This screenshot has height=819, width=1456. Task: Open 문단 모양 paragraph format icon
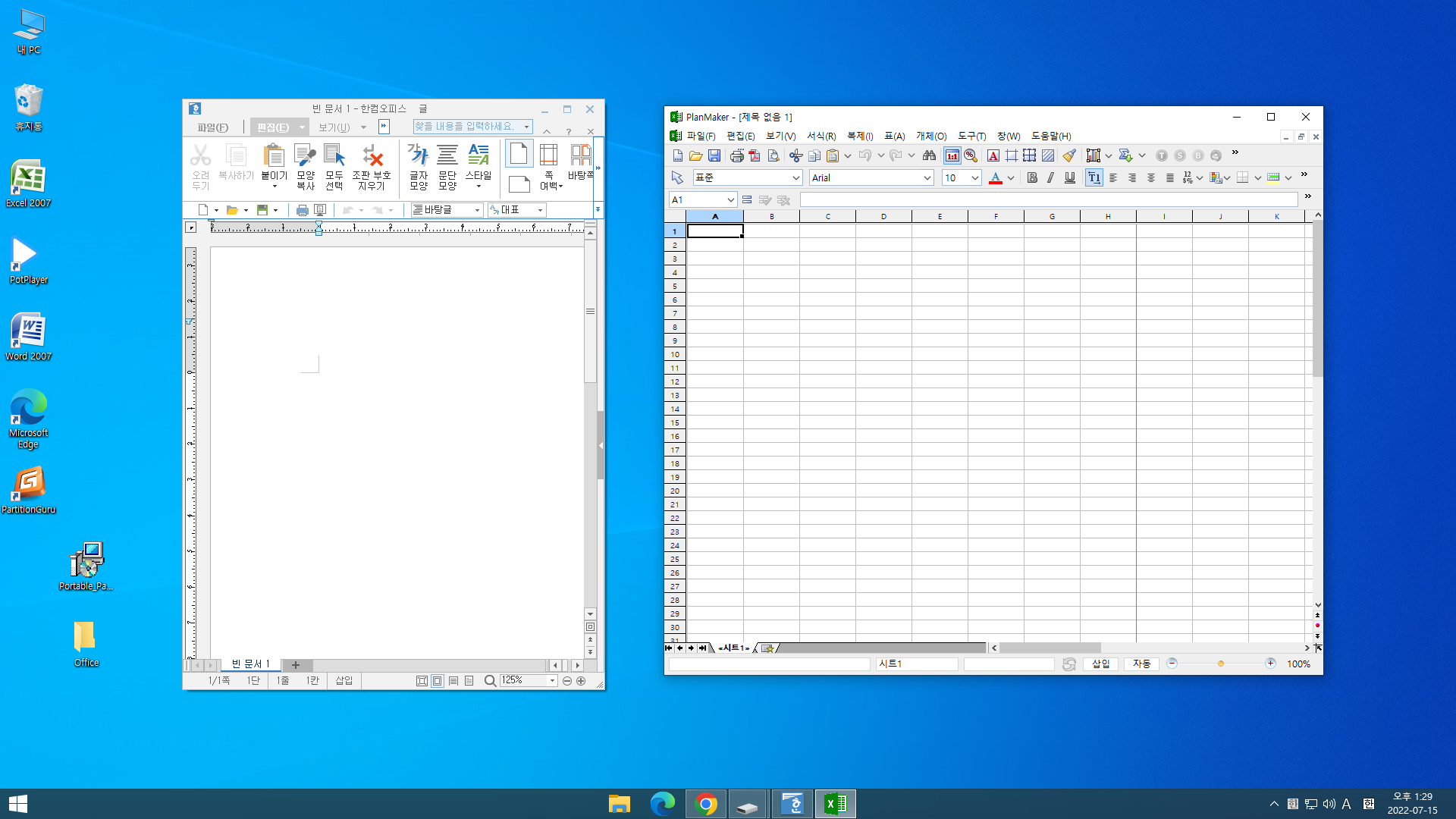(x=447, y=165)
